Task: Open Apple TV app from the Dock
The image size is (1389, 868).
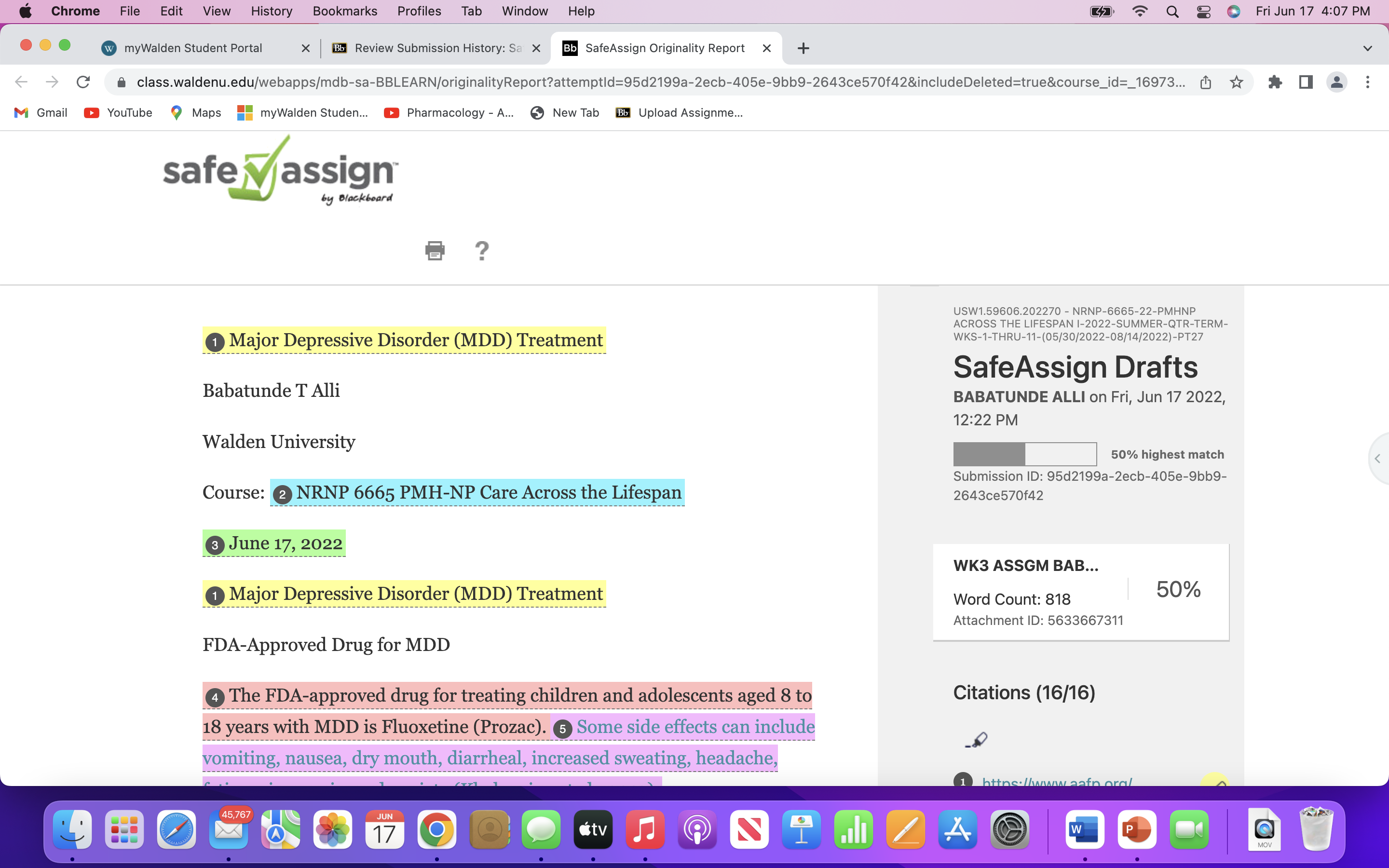Action: click(x=593, y=829)
